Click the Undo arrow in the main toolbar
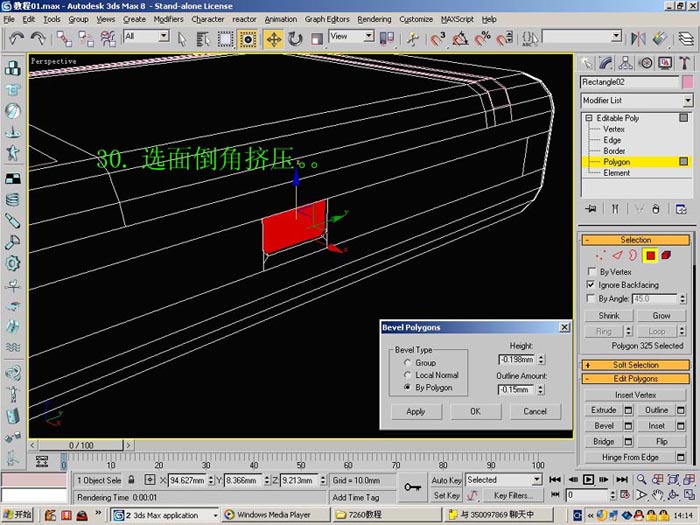Image resolution: width=700 pixels, height=525 pixels. pyautogui.click(x=17, y=39)
